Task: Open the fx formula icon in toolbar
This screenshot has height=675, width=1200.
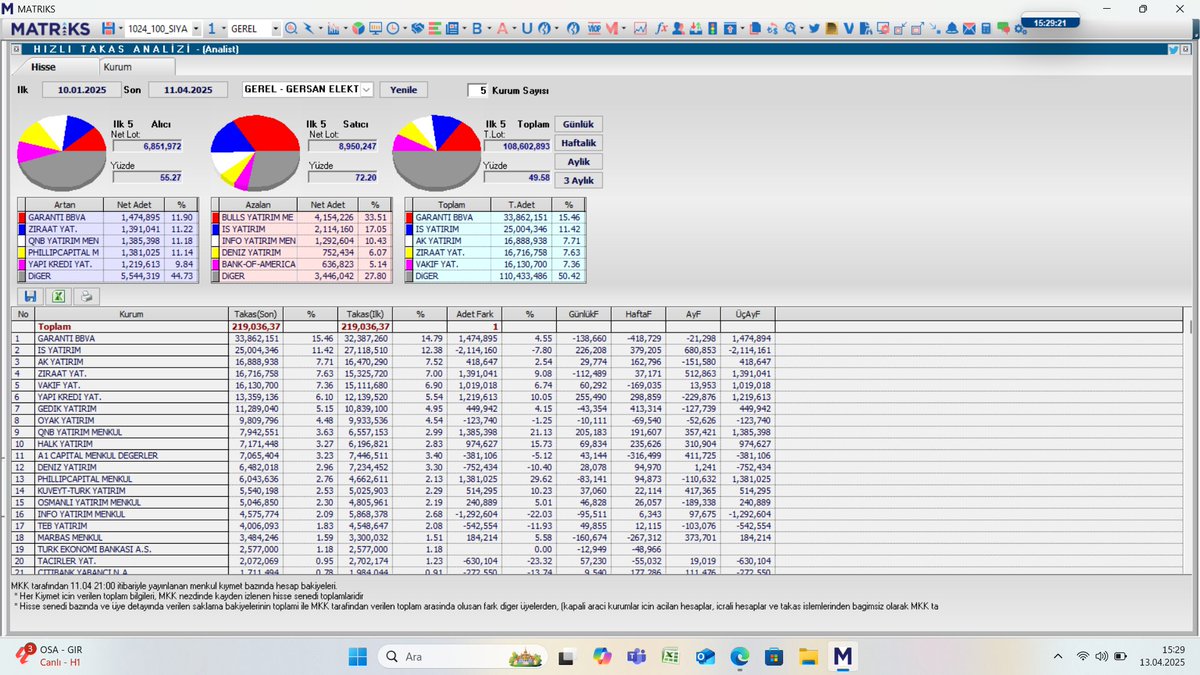Action: [x=662, y=28]
